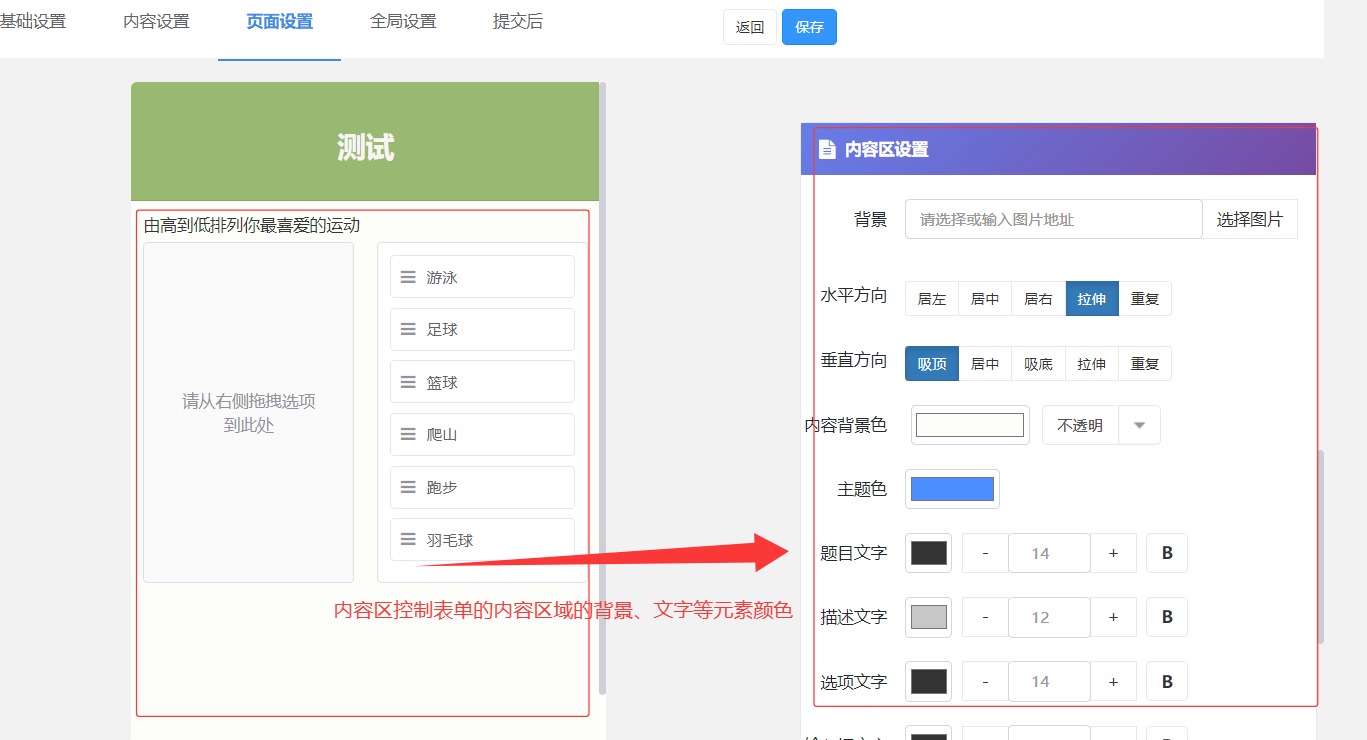Open the 内容设置 tab
Viewport: 1367px width, 740px height.
pos(156,21)
